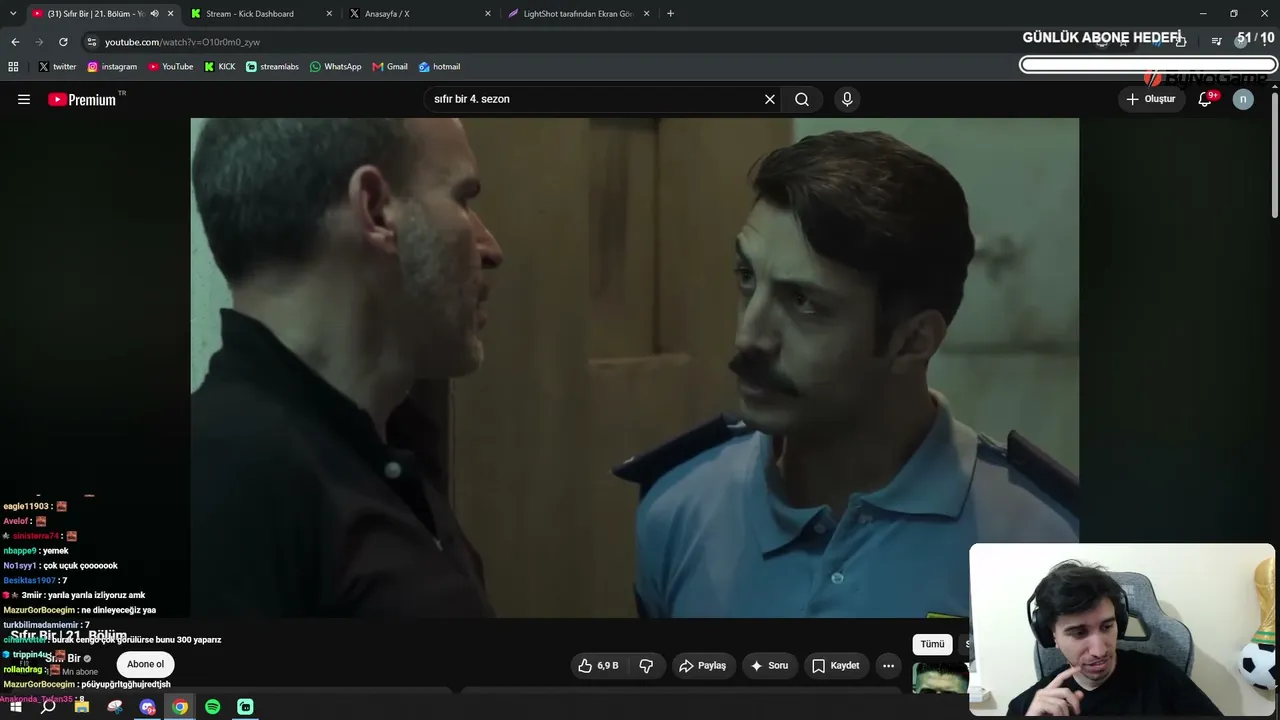Open Spotify from the taskbar

coord(212,707)
